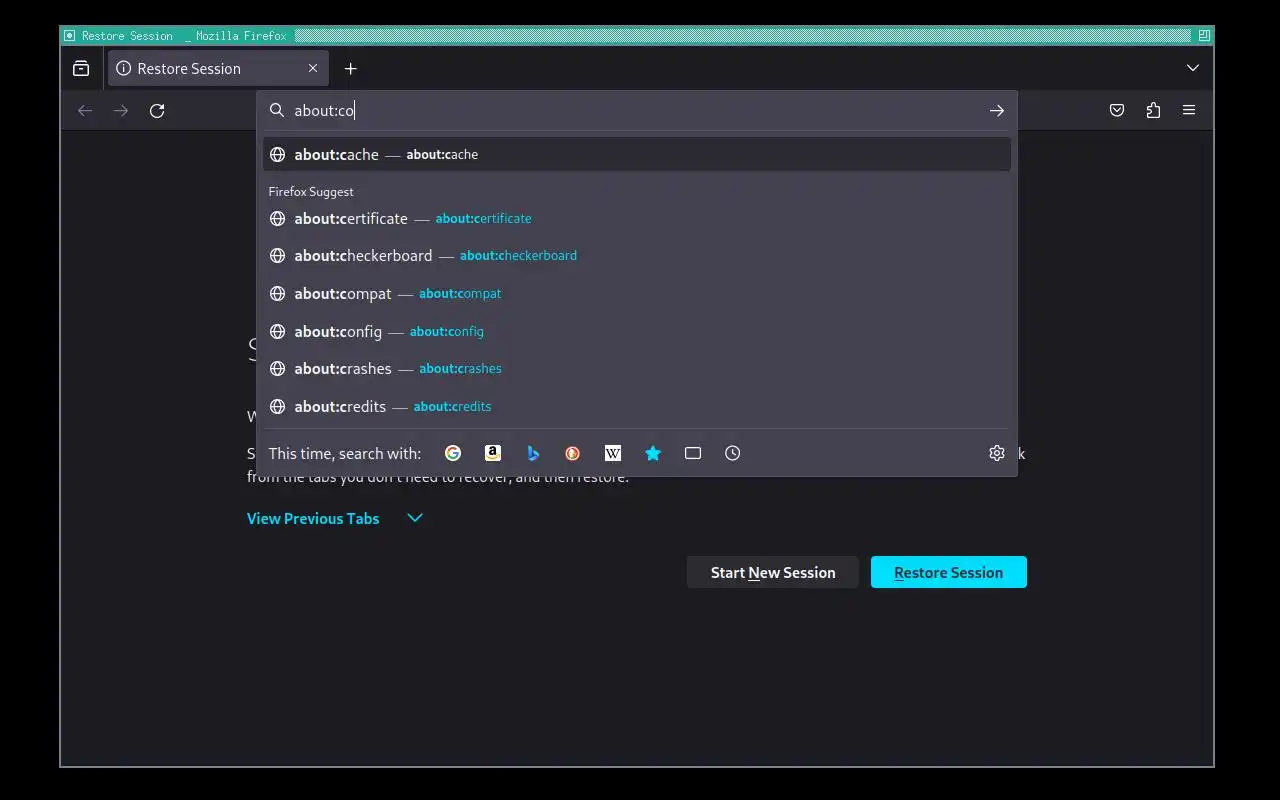Viewport: 1280px width, 800px height.
Task: Search this time with Google
Action: pyautogui.click(x=453, y=453)
